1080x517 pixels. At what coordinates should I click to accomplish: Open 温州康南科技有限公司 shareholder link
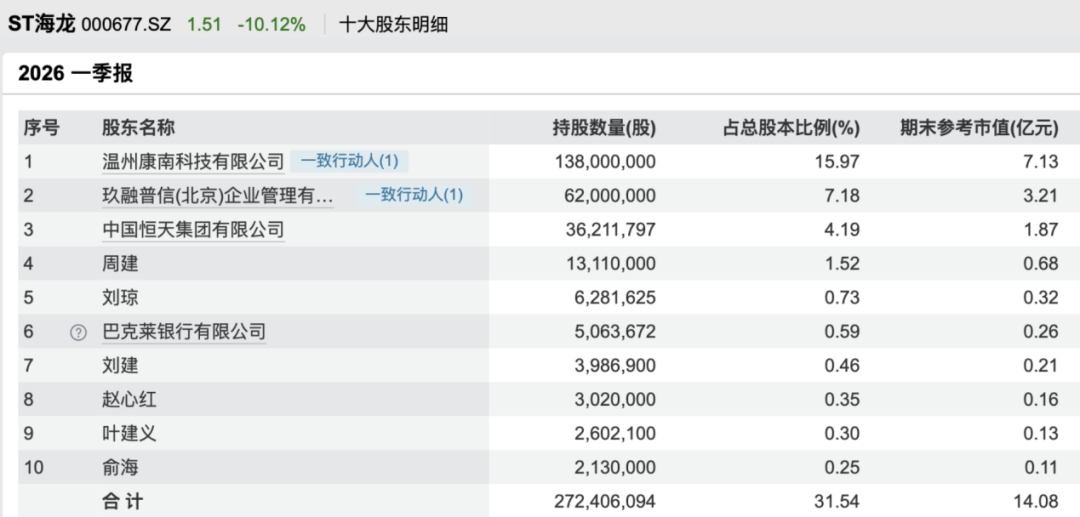(193, 162)
